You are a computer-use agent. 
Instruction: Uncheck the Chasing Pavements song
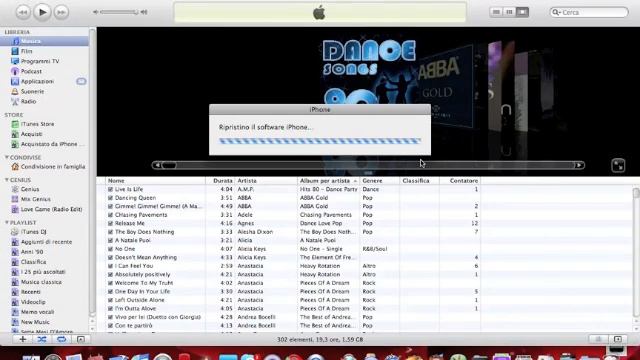tap(110, 215)
